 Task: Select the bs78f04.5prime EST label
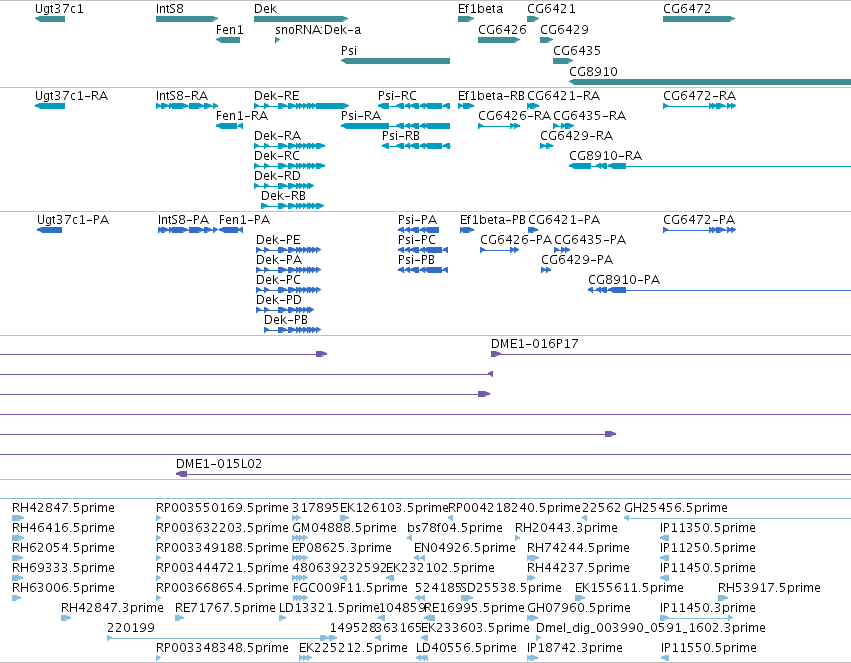click(x=455, y=528)
